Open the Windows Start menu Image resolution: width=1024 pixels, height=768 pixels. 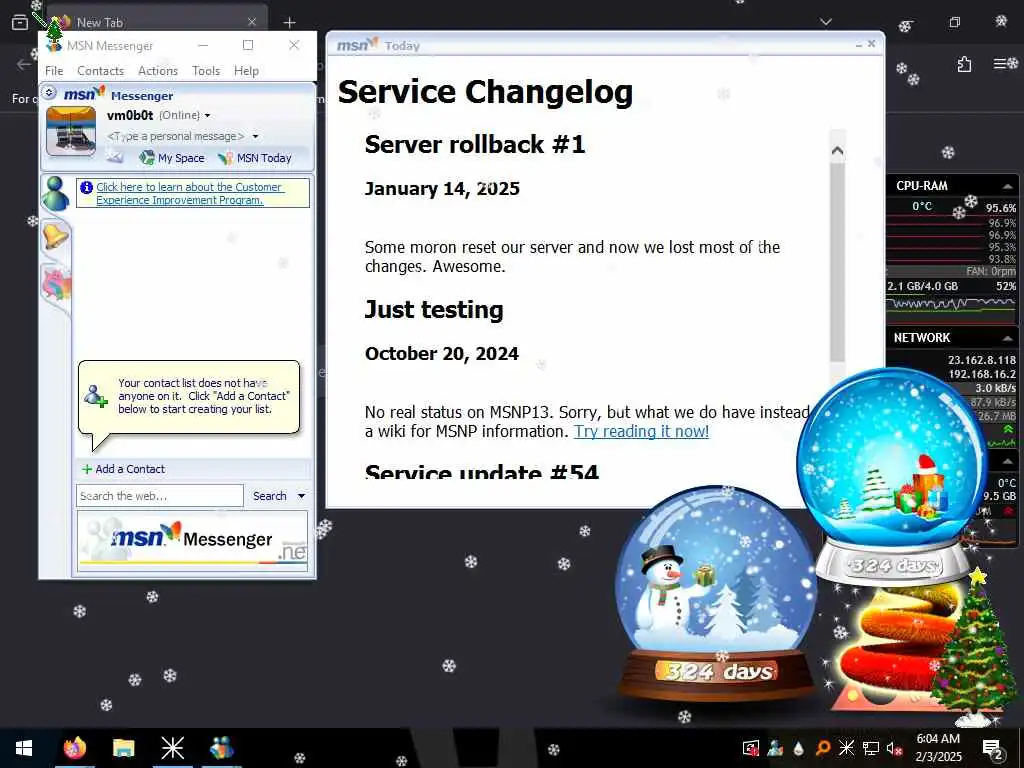click(x=24, y=748)
